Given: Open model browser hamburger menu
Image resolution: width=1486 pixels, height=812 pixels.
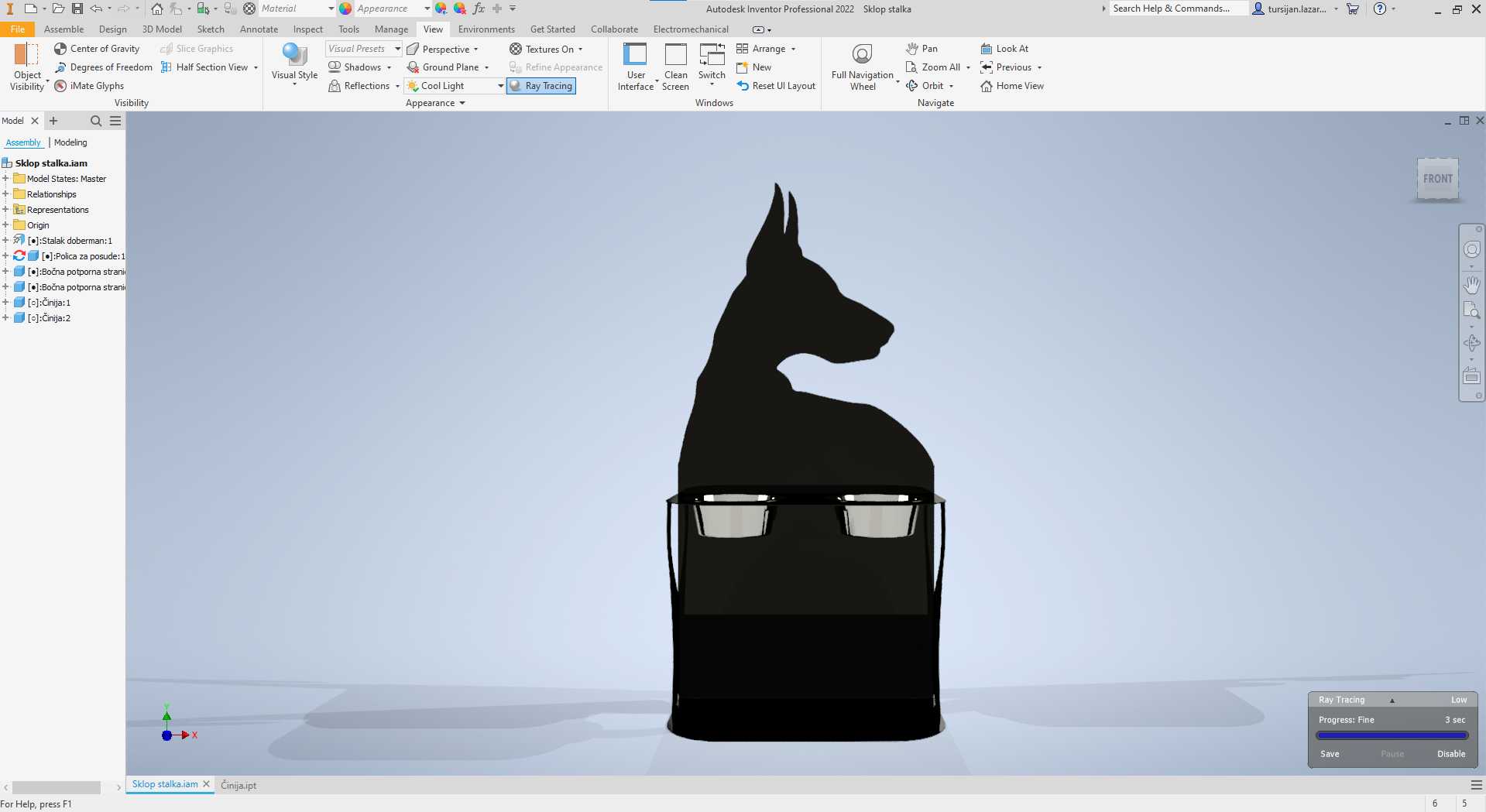Looking at the screenshot, I should (x=115, y=121).
